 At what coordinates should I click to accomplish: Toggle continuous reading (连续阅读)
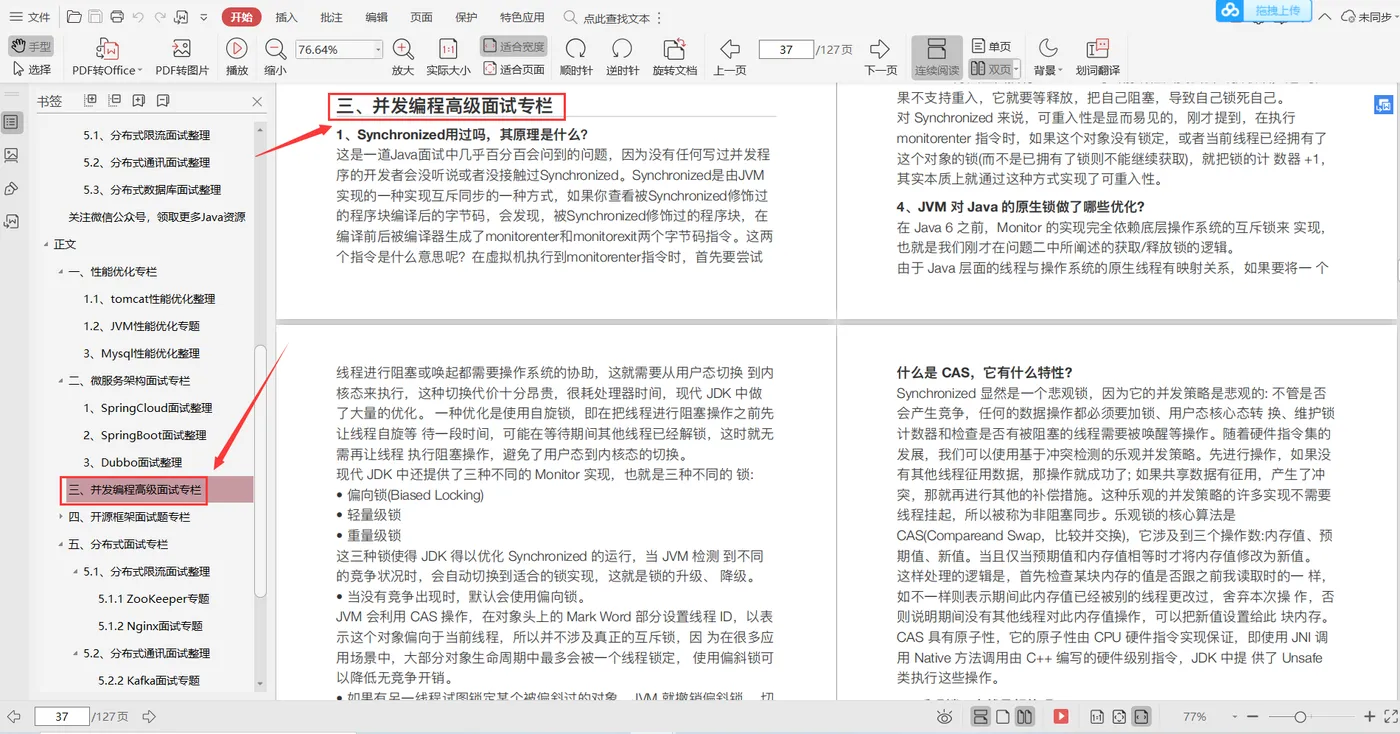[x=937, y=57]
